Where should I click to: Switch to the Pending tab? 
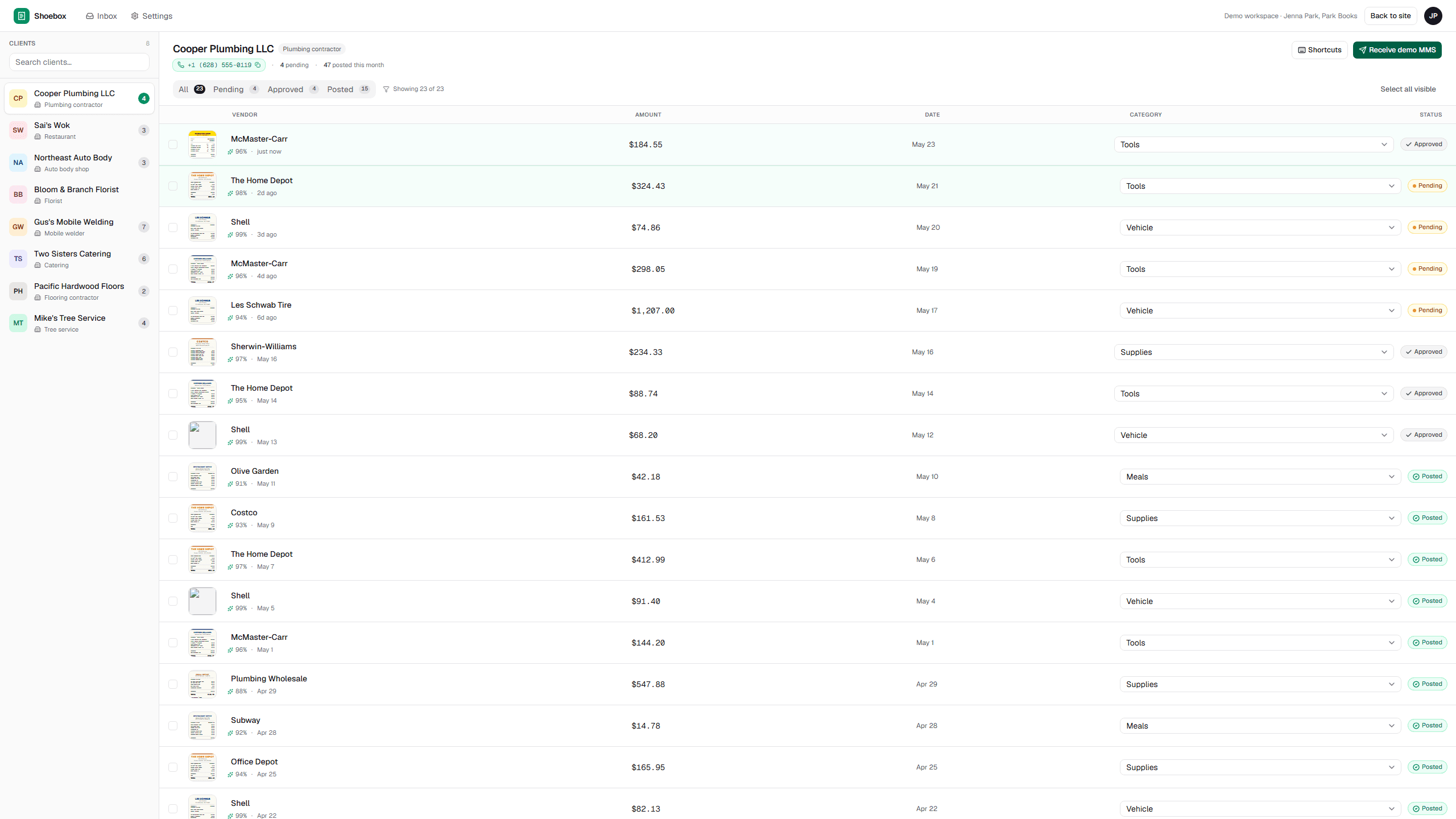pyautogui.click(x=235, y=89)
